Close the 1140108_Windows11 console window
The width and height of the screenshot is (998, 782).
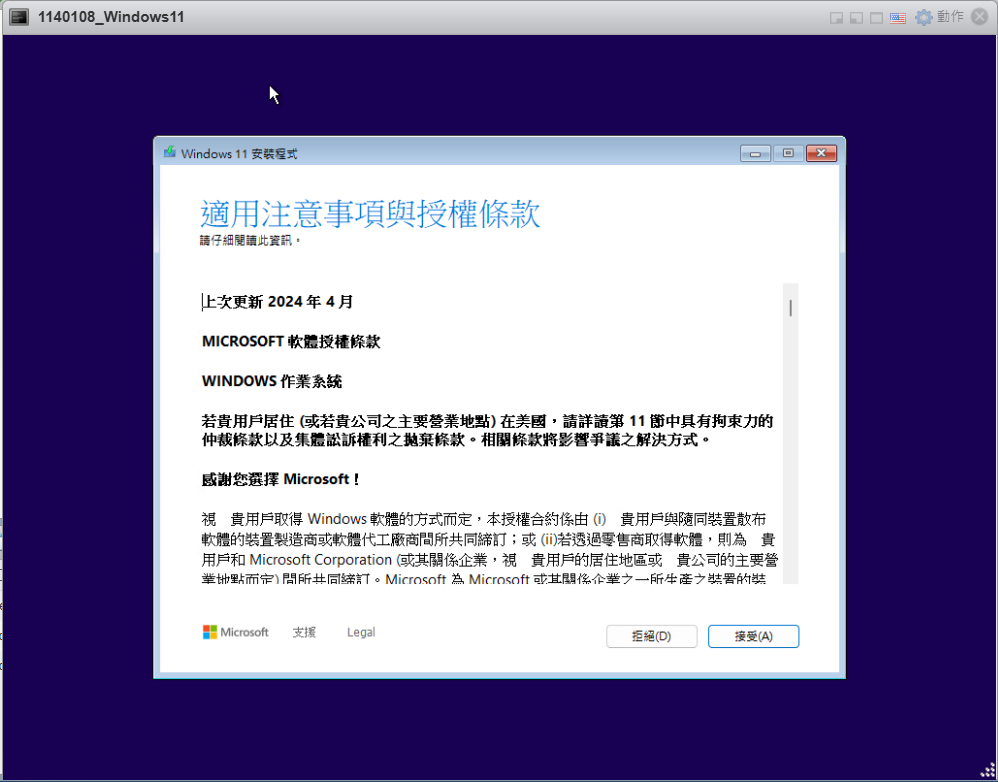[x=980, y=17]
